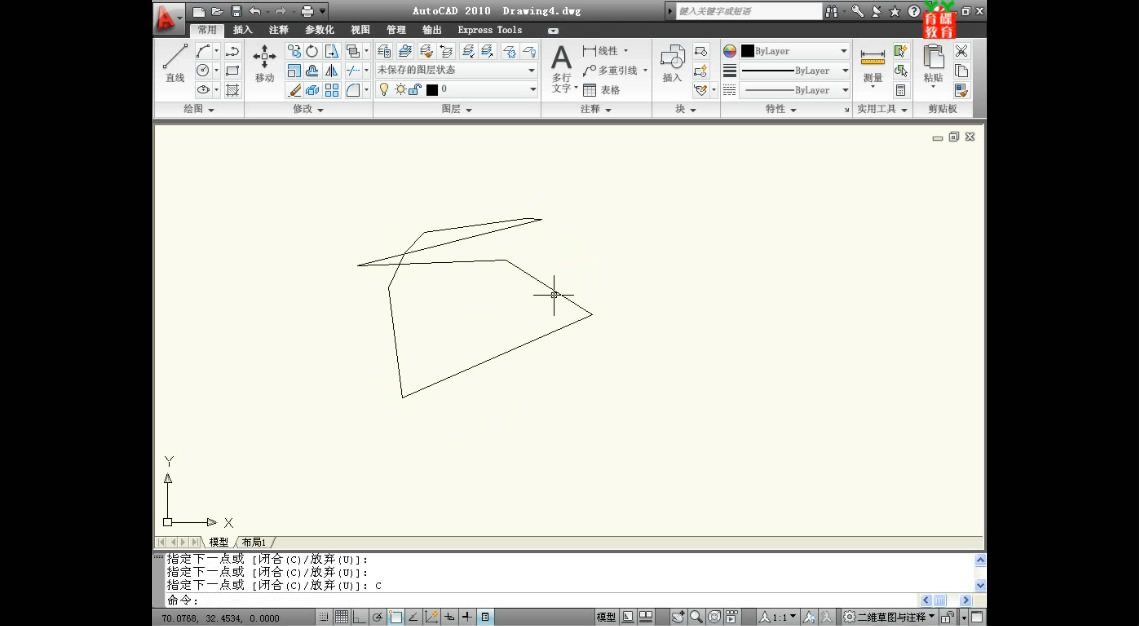The width and height of the screenshot is (1139, 626).
Task: Toggle layer 0 light bulb on/off
Action: [x=384, y=89]
